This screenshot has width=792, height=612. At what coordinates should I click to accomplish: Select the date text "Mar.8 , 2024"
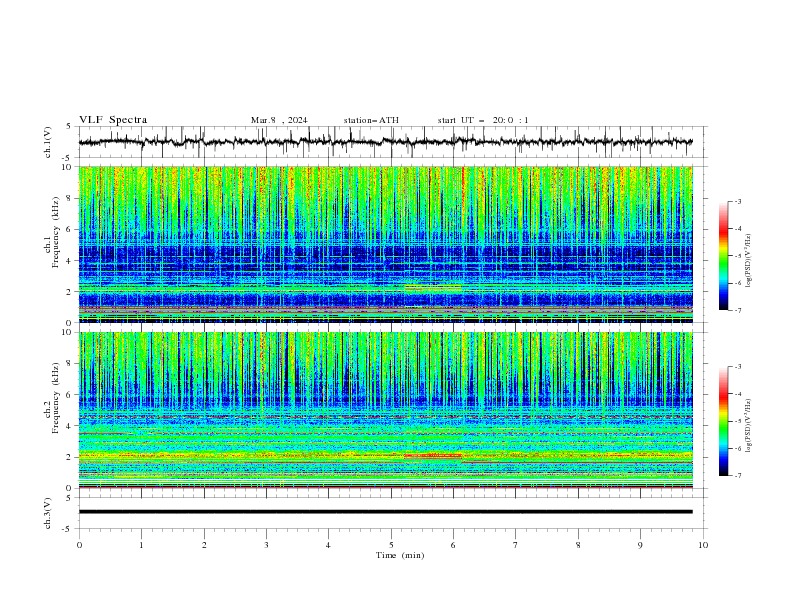279,120
